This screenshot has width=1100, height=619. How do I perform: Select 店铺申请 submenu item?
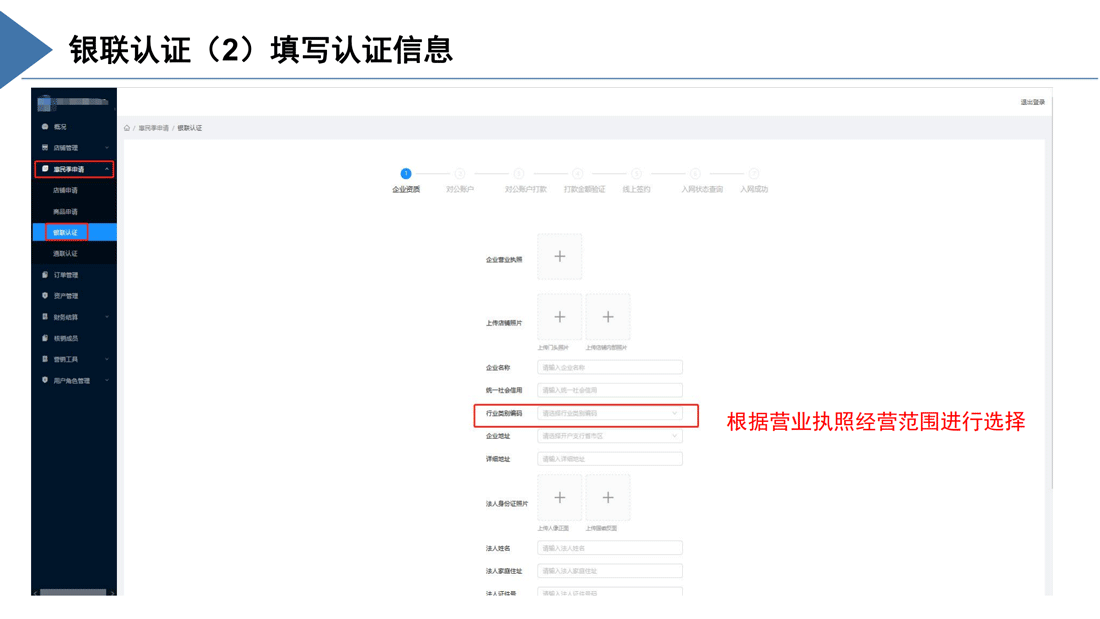coord(65,190)
